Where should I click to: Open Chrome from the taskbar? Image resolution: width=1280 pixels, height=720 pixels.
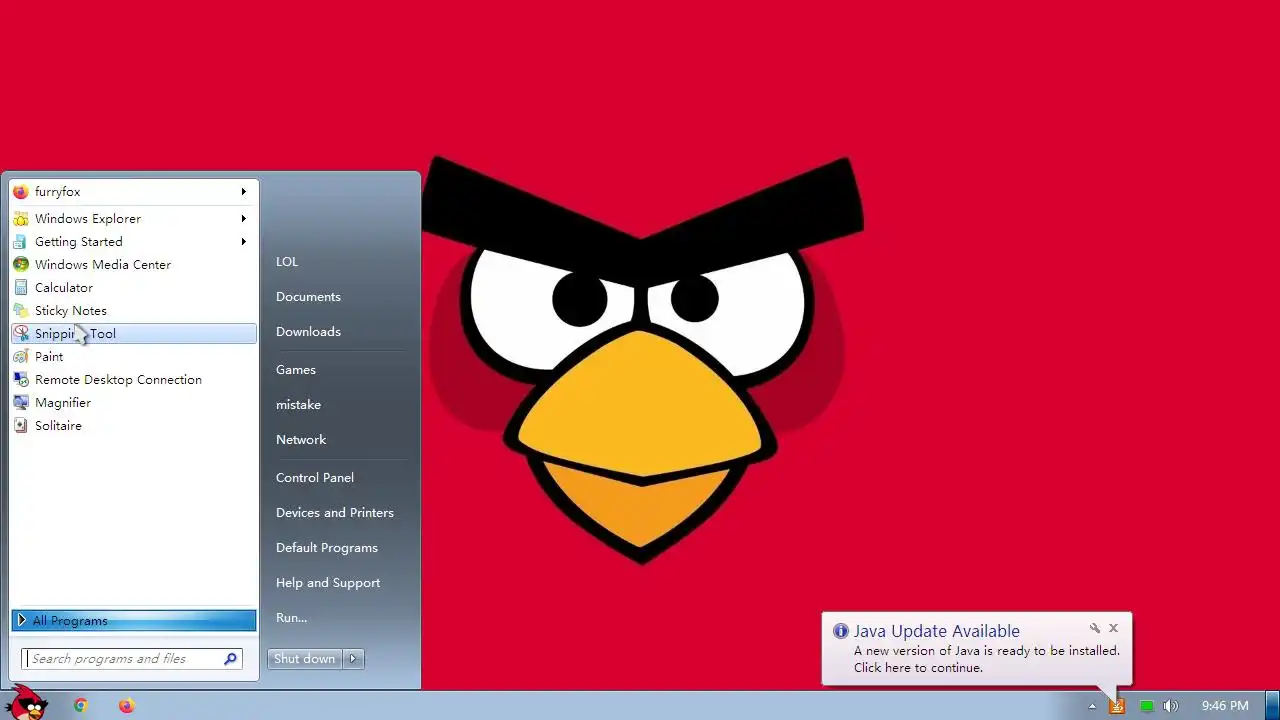(81, 705)
